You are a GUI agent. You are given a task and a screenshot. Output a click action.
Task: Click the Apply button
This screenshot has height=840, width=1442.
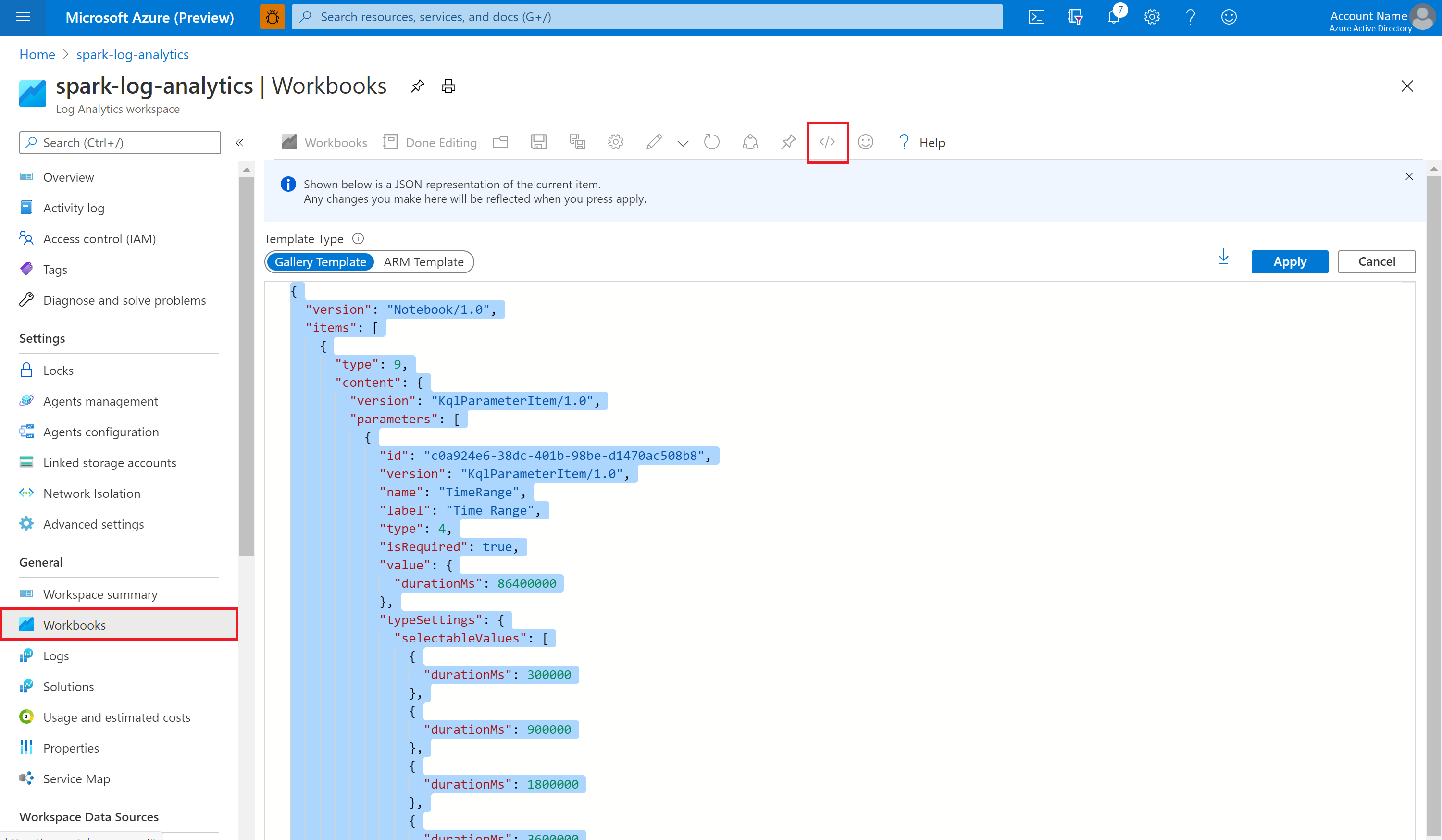click(1290, 261)
